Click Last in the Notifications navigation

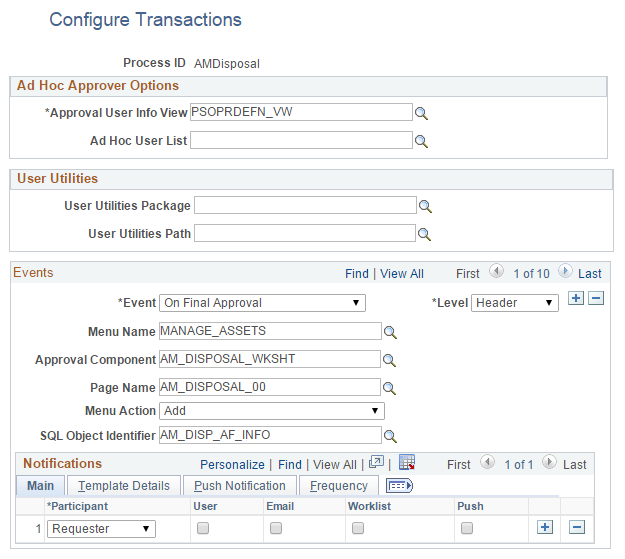[574, 465]
